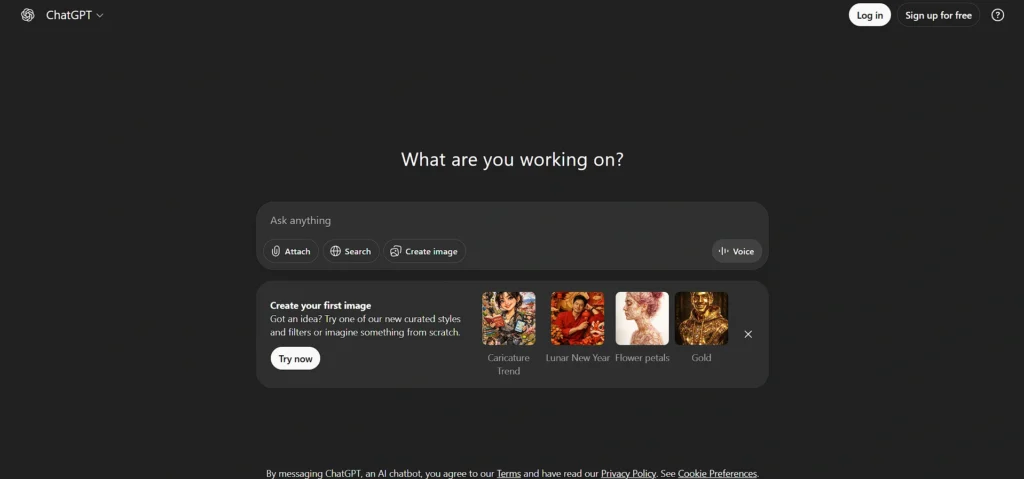The image size is (1024, 479).
Task: Dismiss the Create your first image banner
Action: 748,334
